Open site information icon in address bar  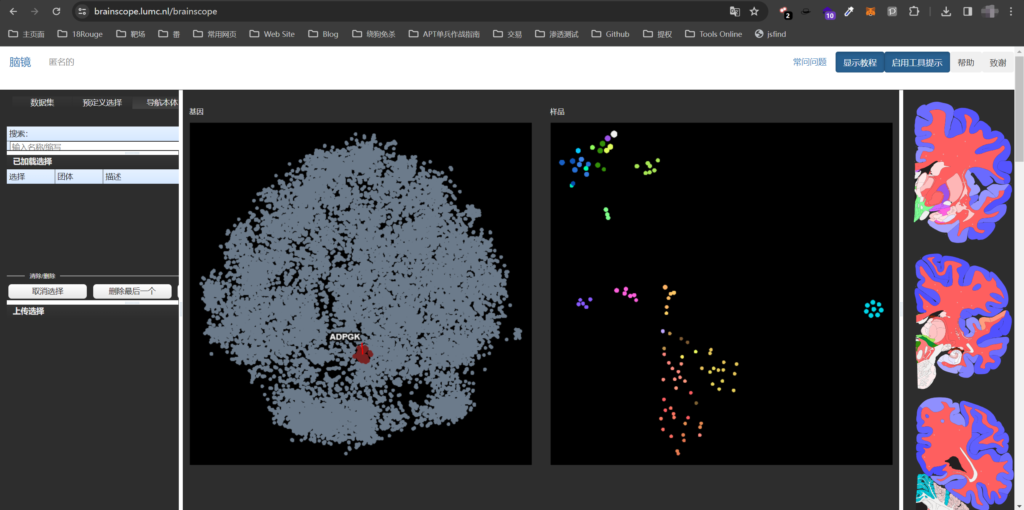click(x=82, y=11)
